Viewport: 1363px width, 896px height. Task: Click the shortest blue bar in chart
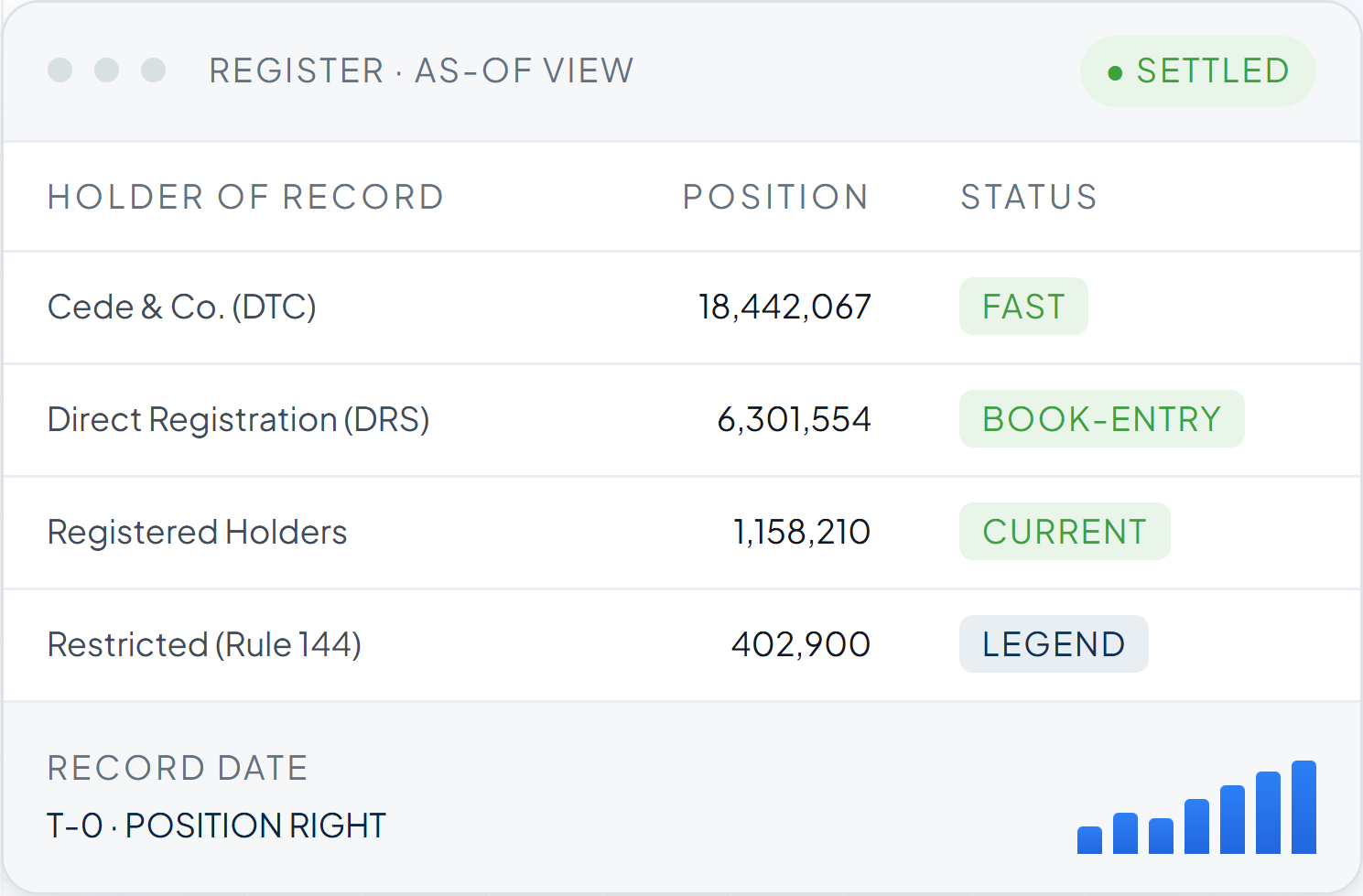[1089, 840]
